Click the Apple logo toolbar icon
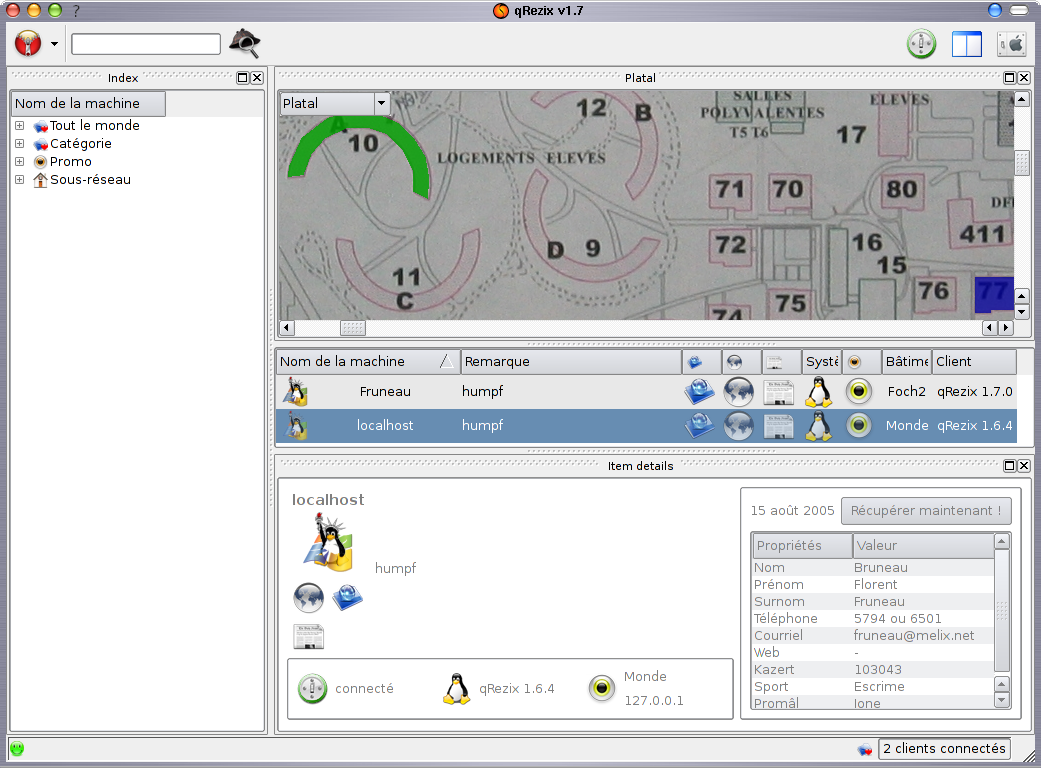 1012,44
